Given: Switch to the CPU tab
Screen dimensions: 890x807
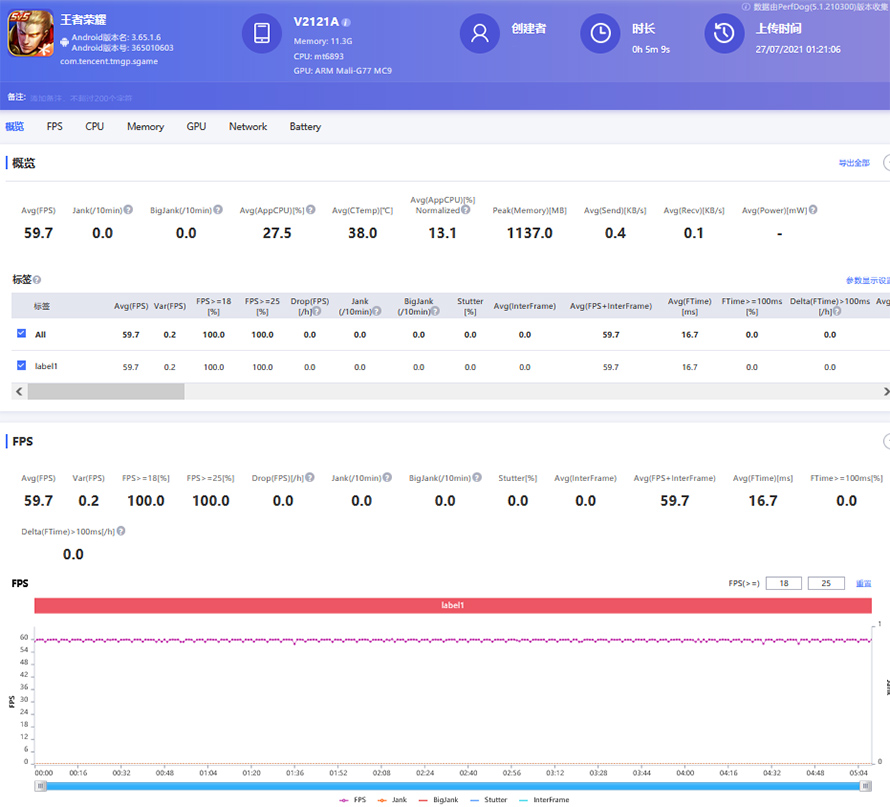Looking at the screenshot, I should (94, 127).
